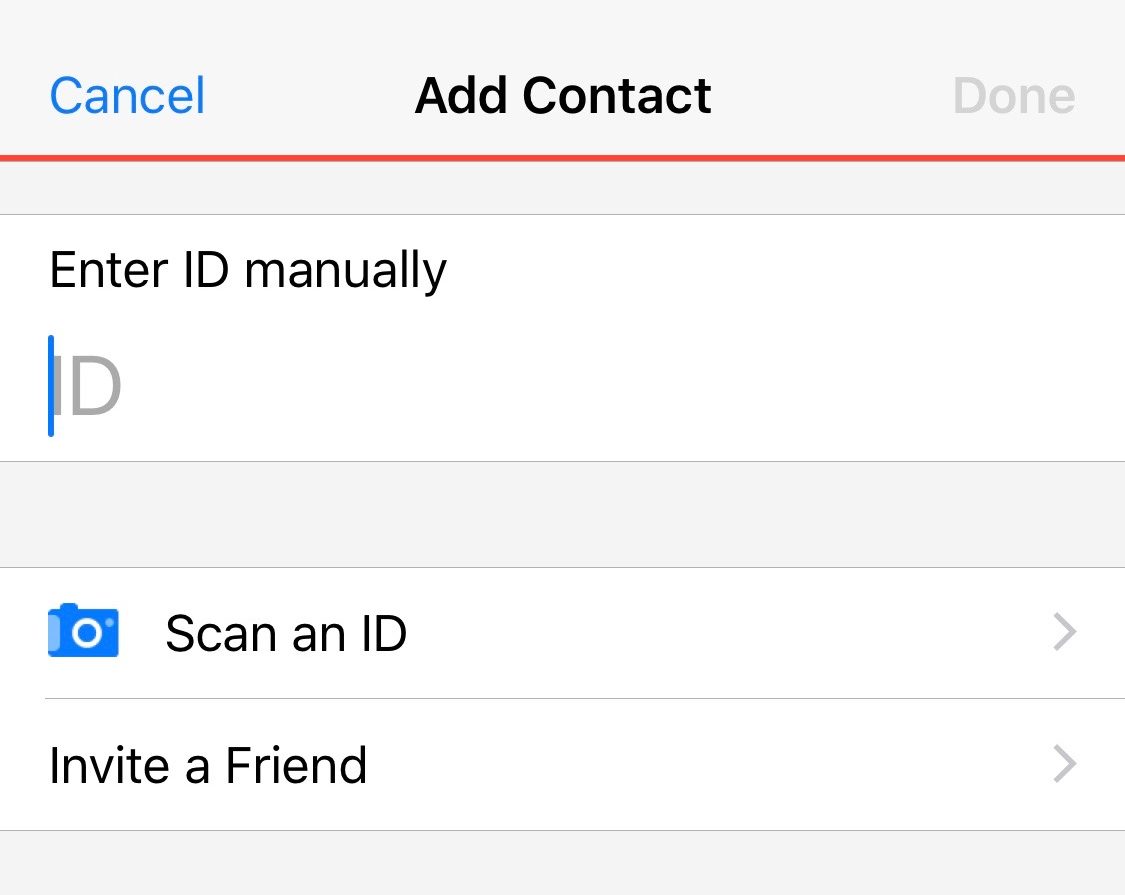
Task: Click the greyed-out Done button
Action: click(x=1014, y=95)
